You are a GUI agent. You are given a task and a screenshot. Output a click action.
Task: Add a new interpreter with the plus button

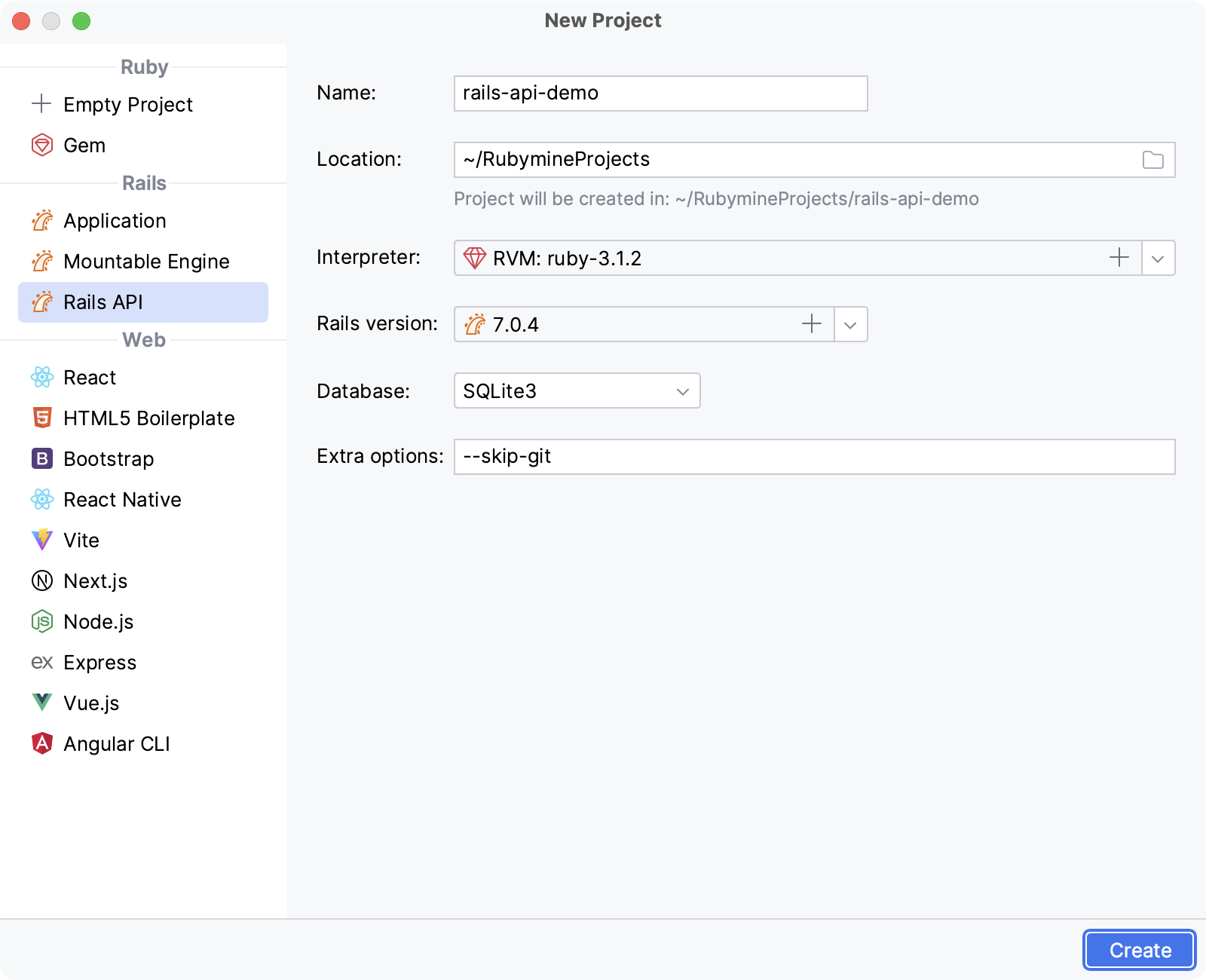(1119, 258)
